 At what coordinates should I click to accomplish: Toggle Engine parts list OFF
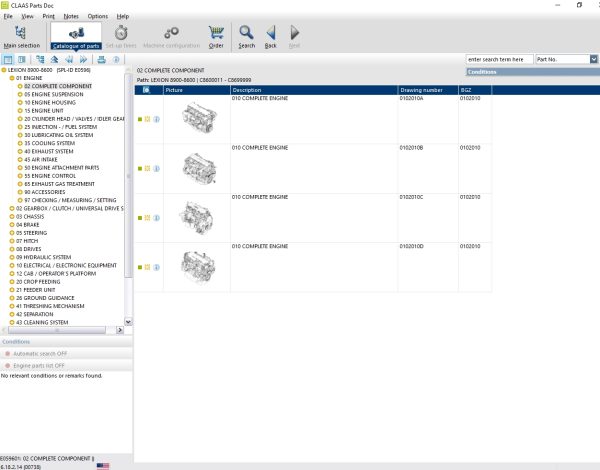40,365
